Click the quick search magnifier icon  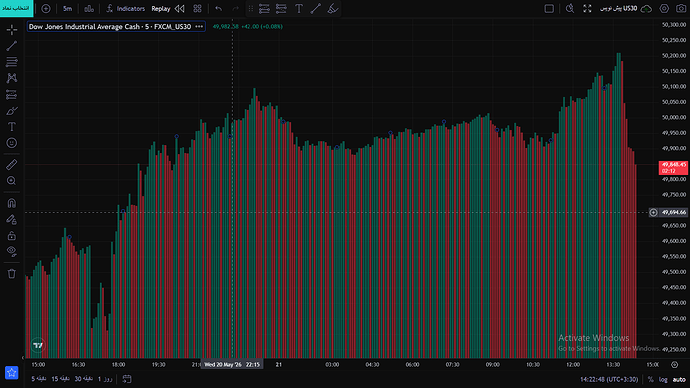point(570,8)
